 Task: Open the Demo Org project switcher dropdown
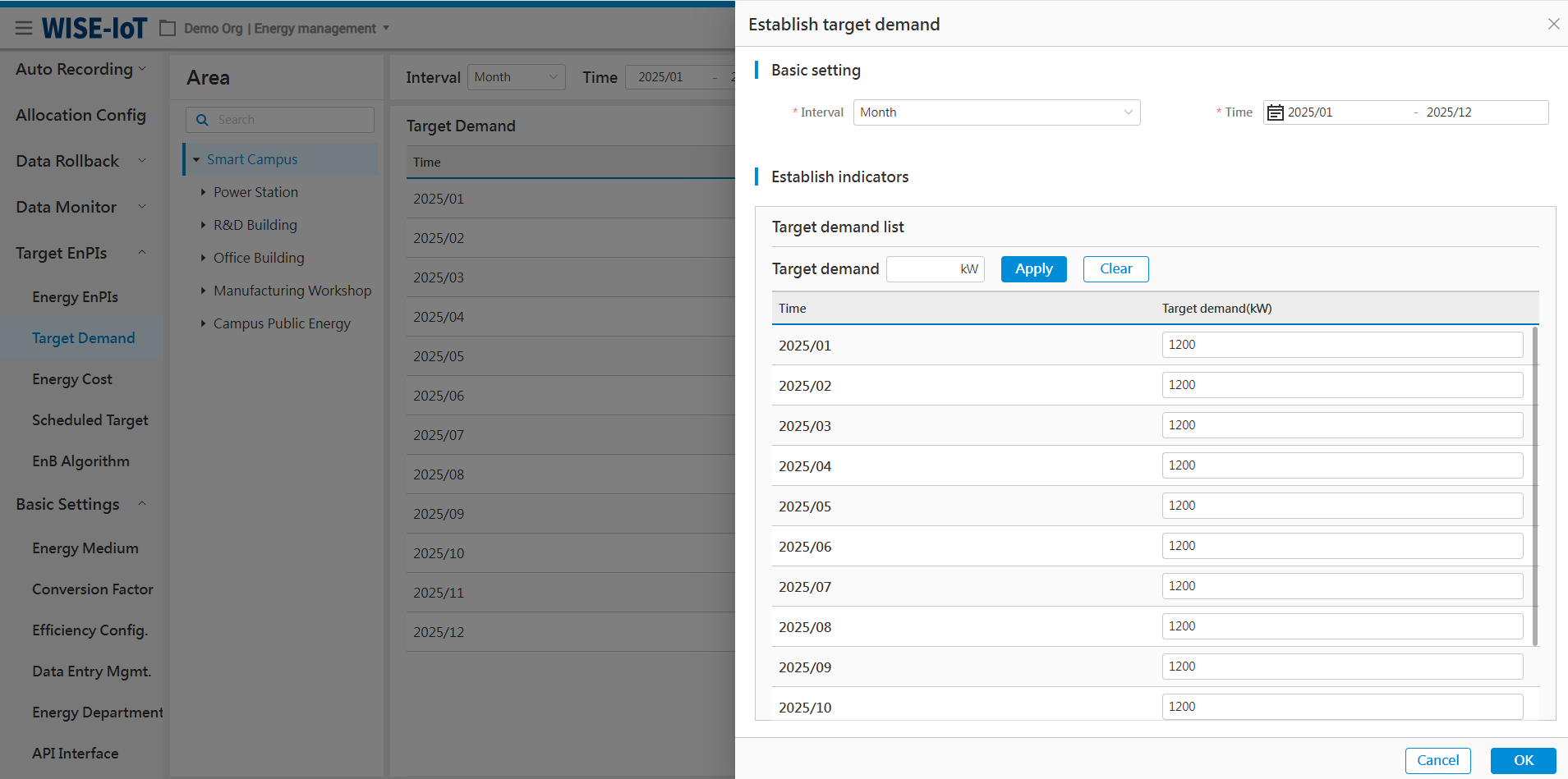point(386,29)
